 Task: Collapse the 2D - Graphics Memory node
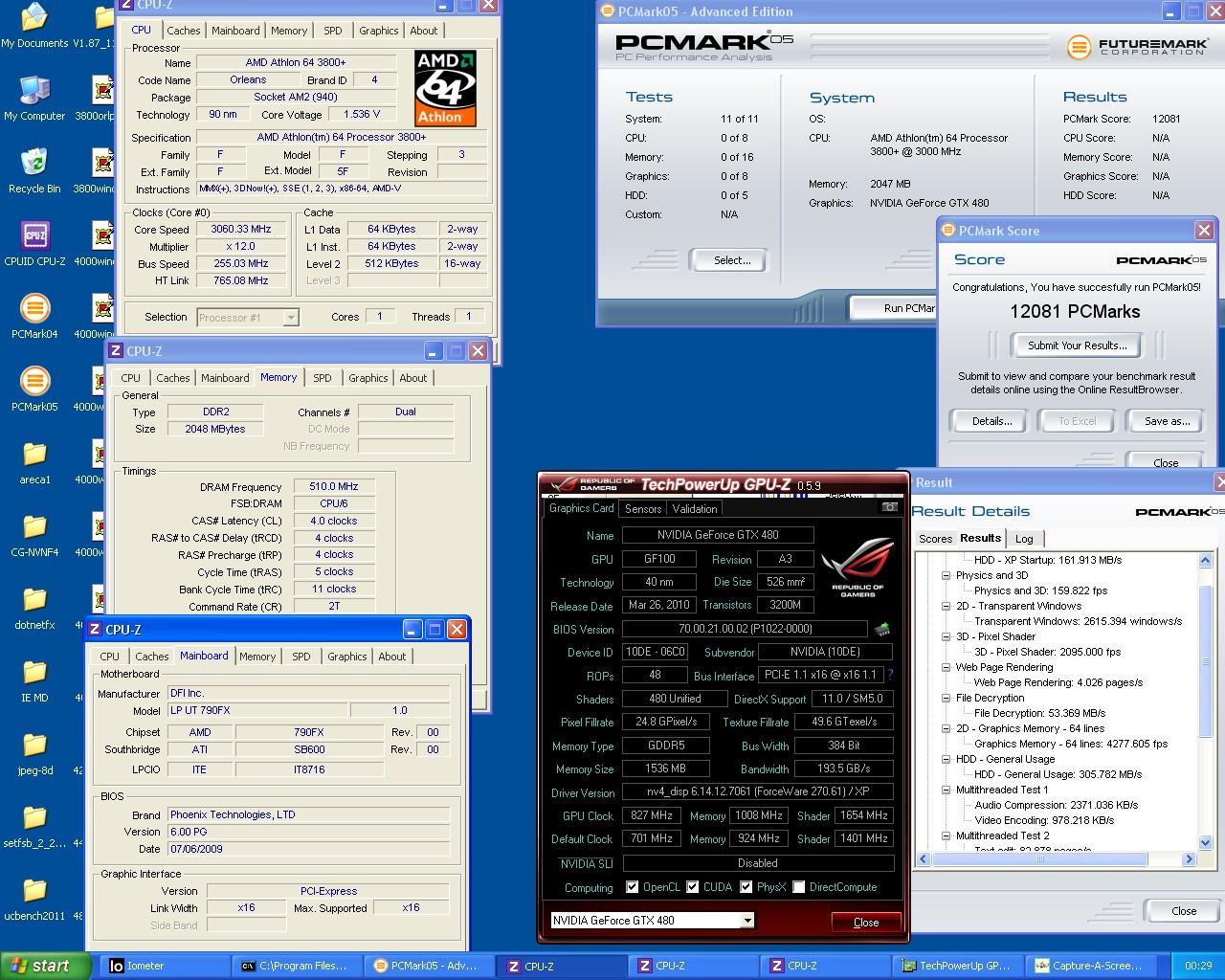pos(946,728)
